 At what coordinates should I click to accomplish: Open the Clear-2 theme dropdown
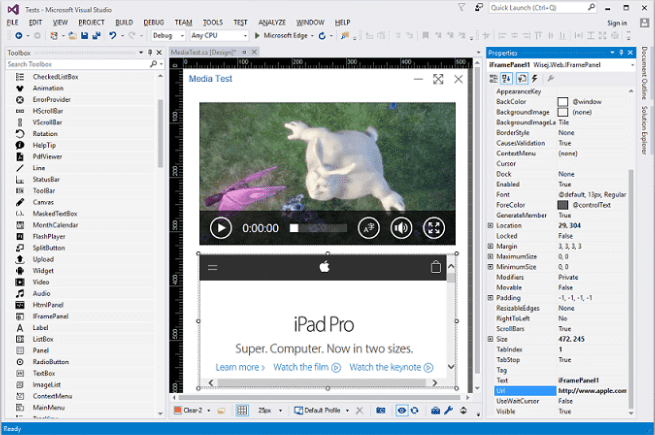point(208,410)
